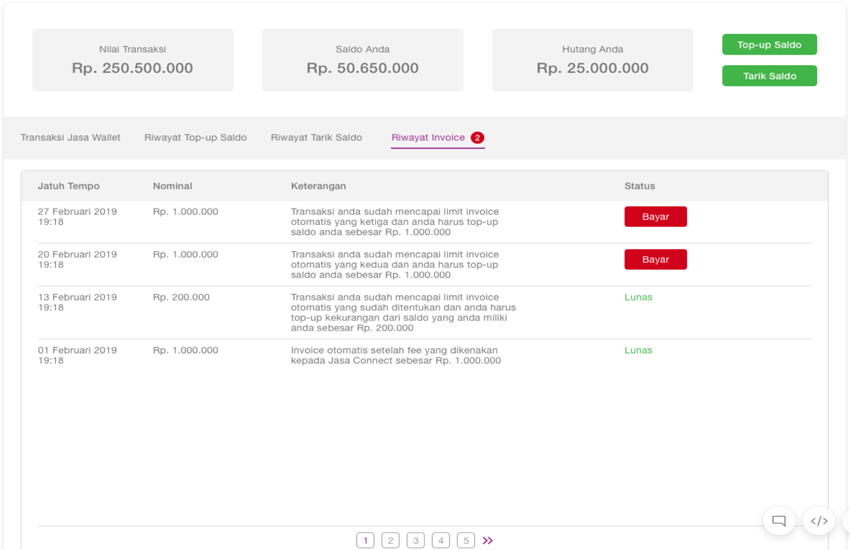The height and width of the screenshot is (550, 850).
Task: Switch to Riwayat Top-up Saldo tab
Action: [195, 138]
